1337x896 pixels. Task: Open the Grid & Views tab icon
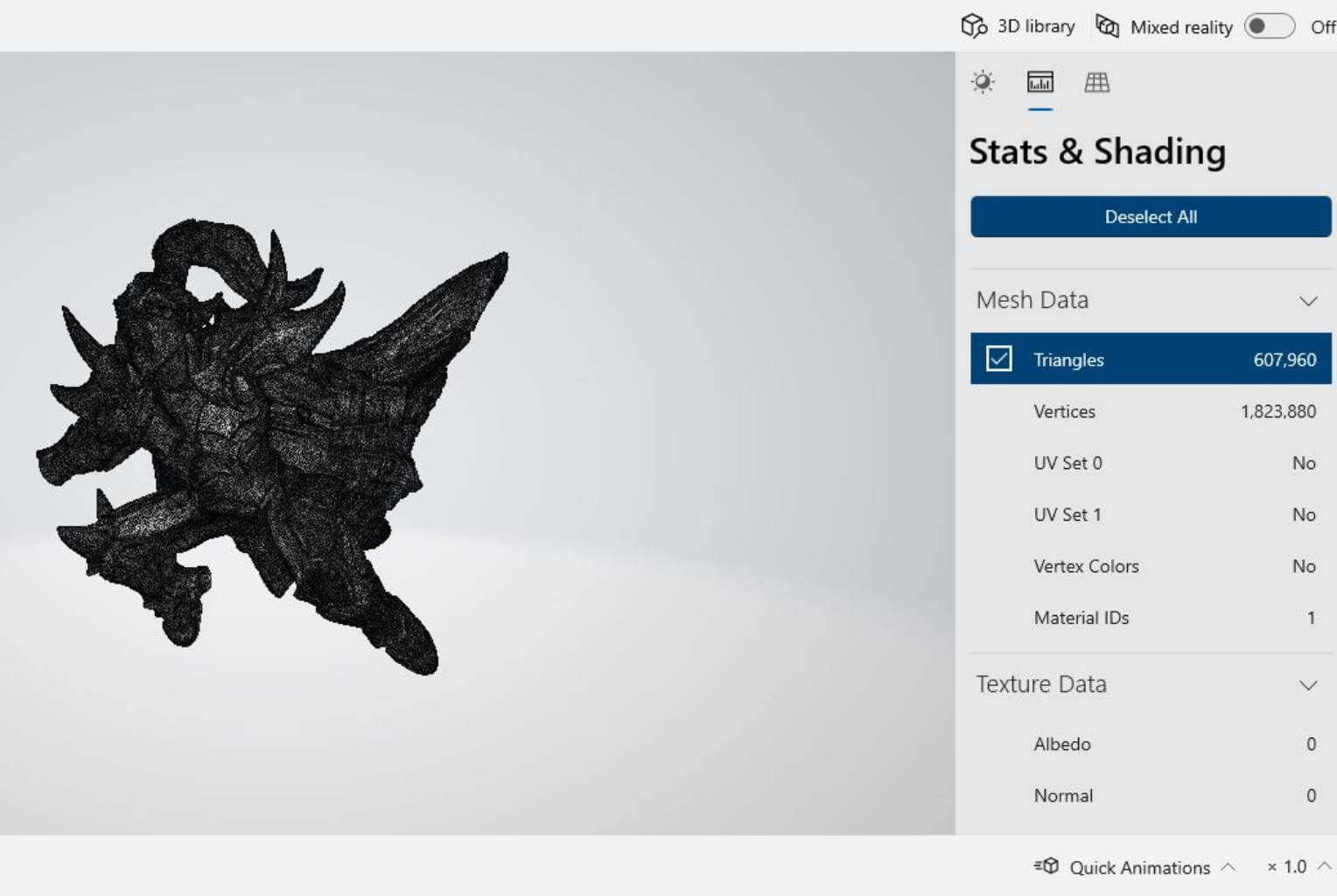[x=1096, y=82]
